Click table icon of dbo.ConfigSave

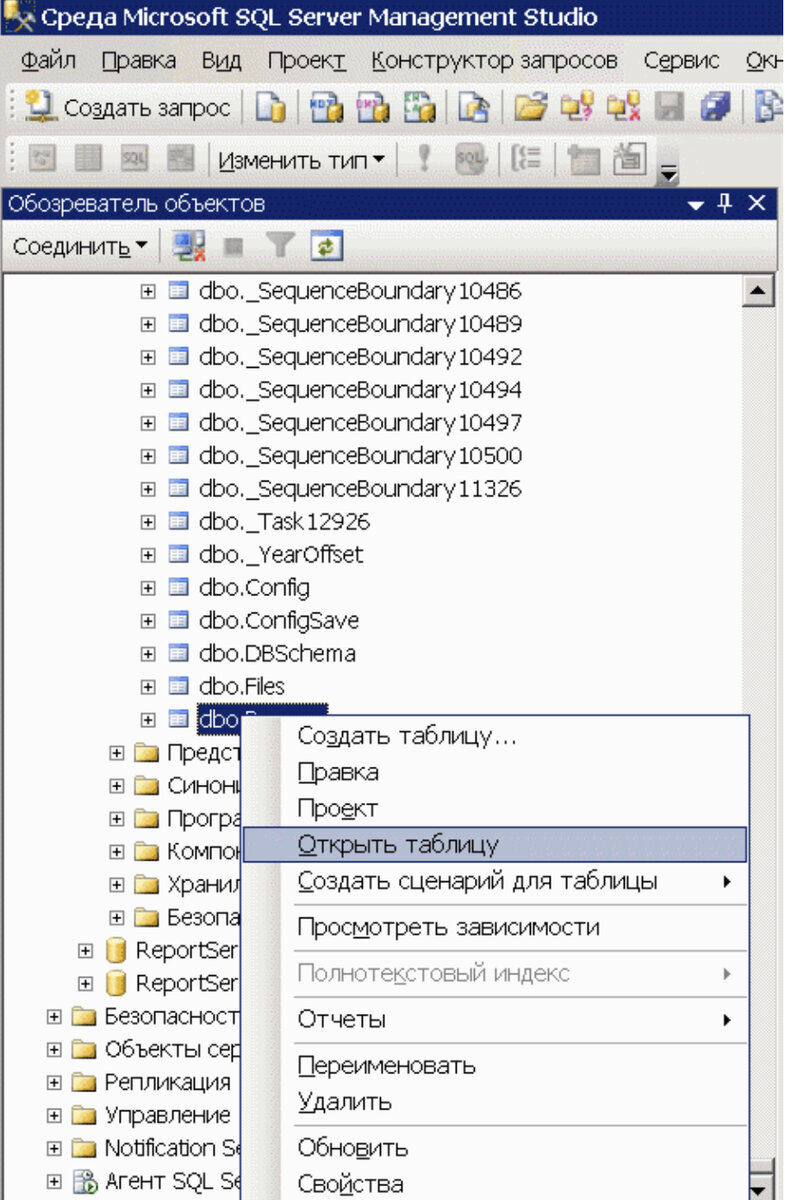pyautogui.click(x=178, y=621)
